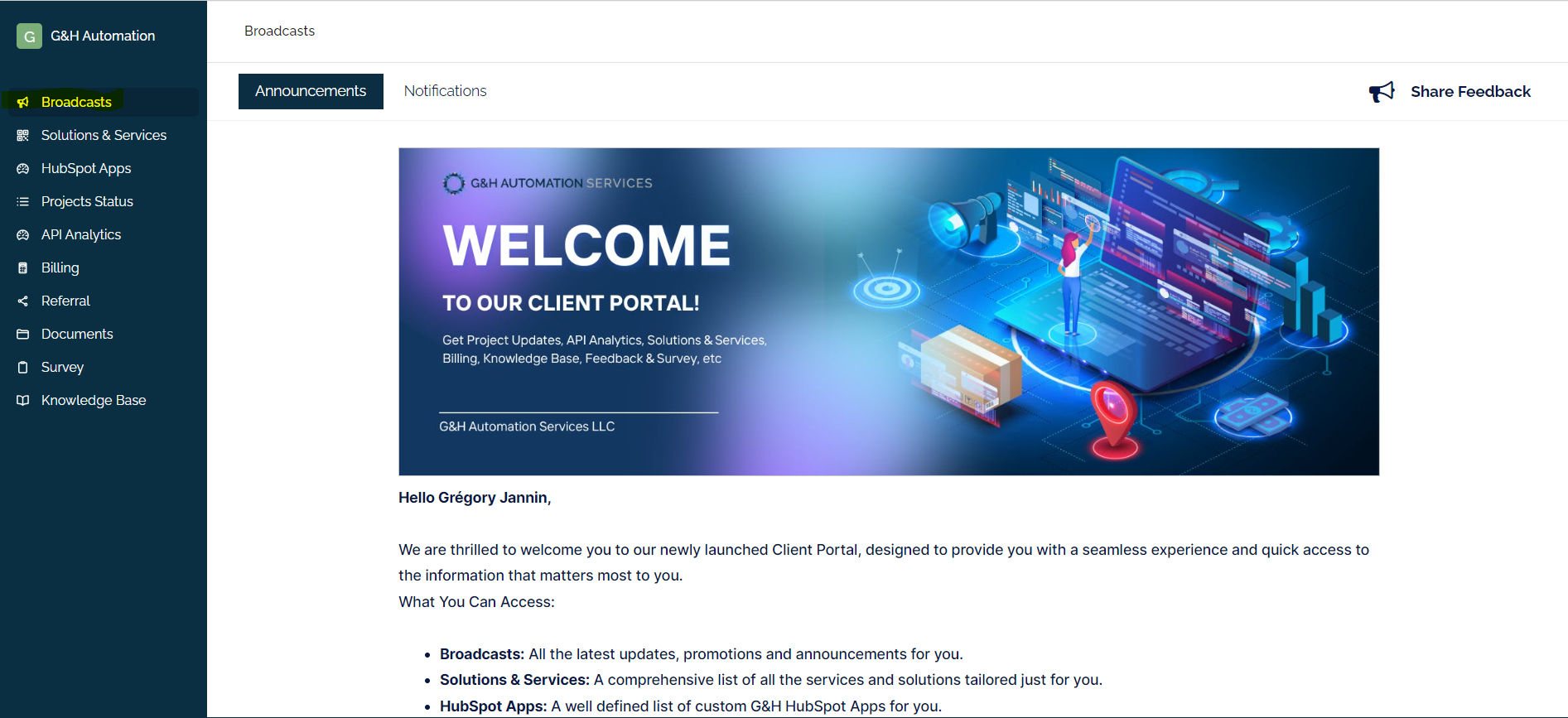Click the HubSpot Apps sidebar icon

[23, 168]
